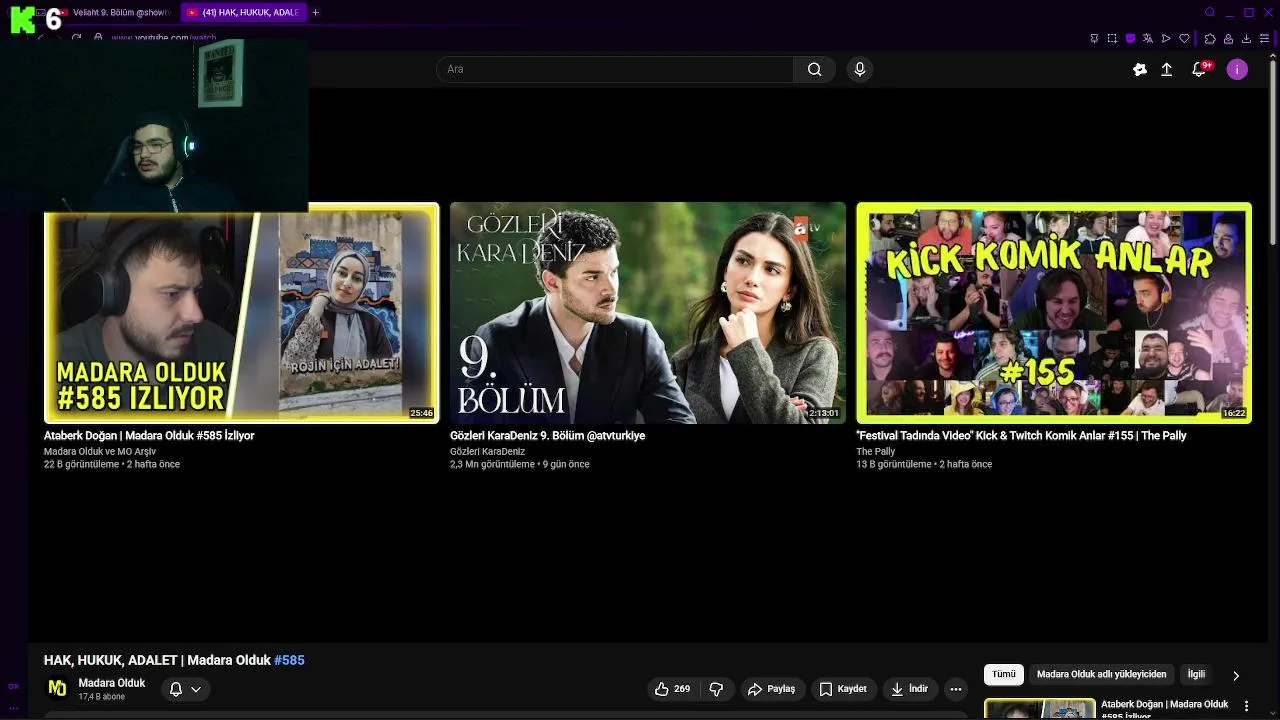Open the #585 hashtag link in title
Image resolution: width=1280 pixels, height=720 pixels.
[x=289, y=660]
